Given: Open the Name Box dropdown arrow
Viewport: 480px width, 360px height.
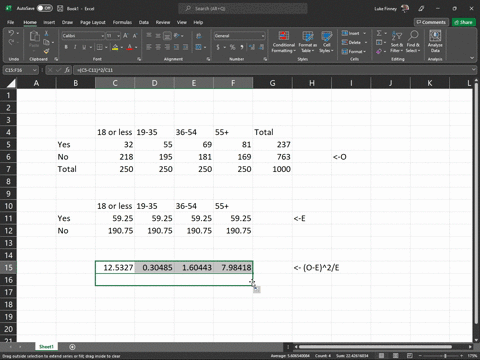Looking at the screenshot, I should click(34, 70).
